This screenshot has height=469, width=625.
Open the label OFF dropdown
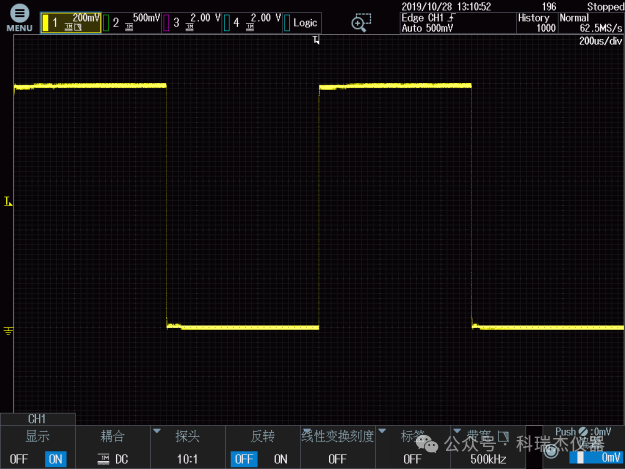click(413, 447)
